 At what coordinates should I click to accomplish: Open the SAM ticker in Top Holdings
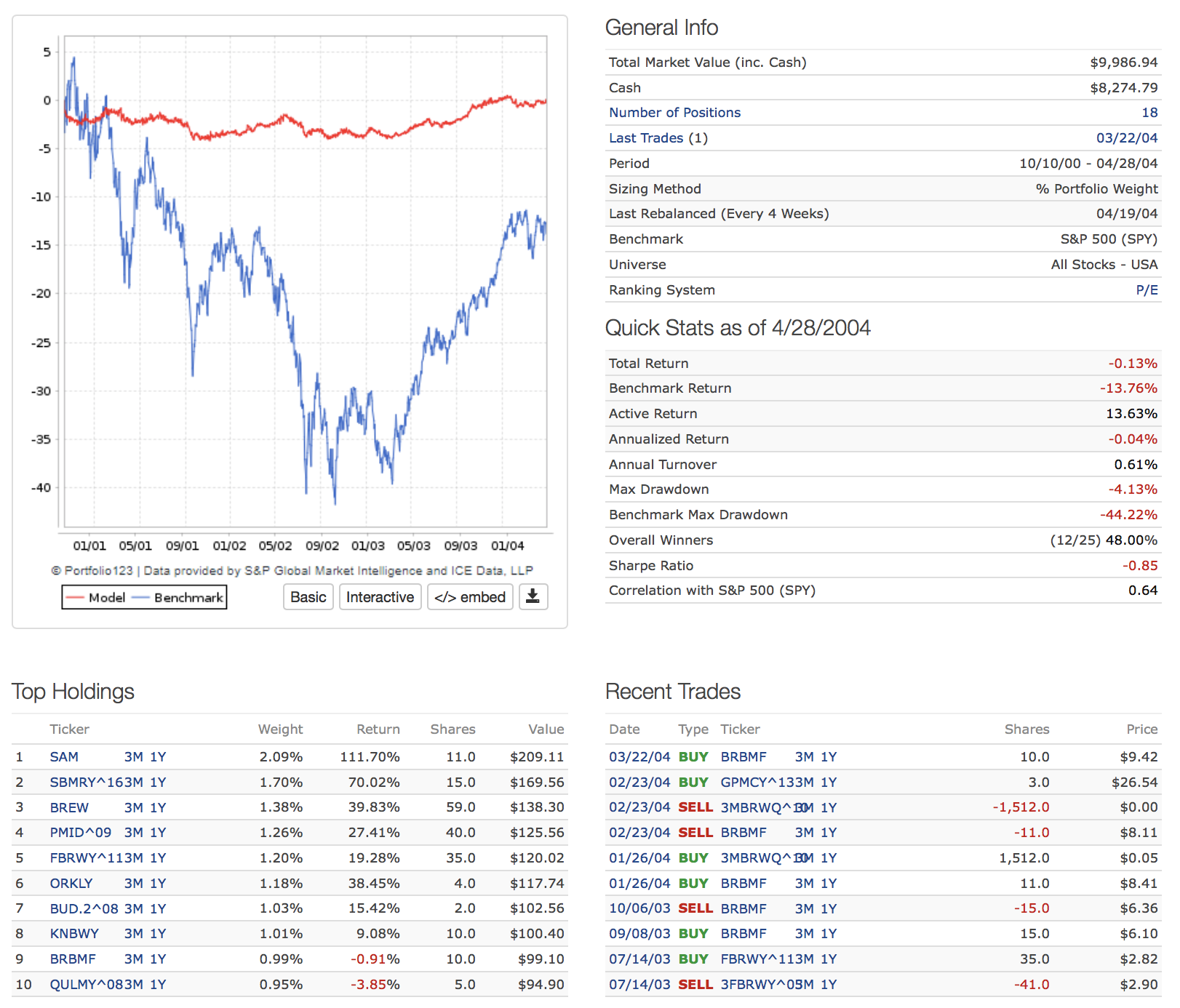pos(64,757)
